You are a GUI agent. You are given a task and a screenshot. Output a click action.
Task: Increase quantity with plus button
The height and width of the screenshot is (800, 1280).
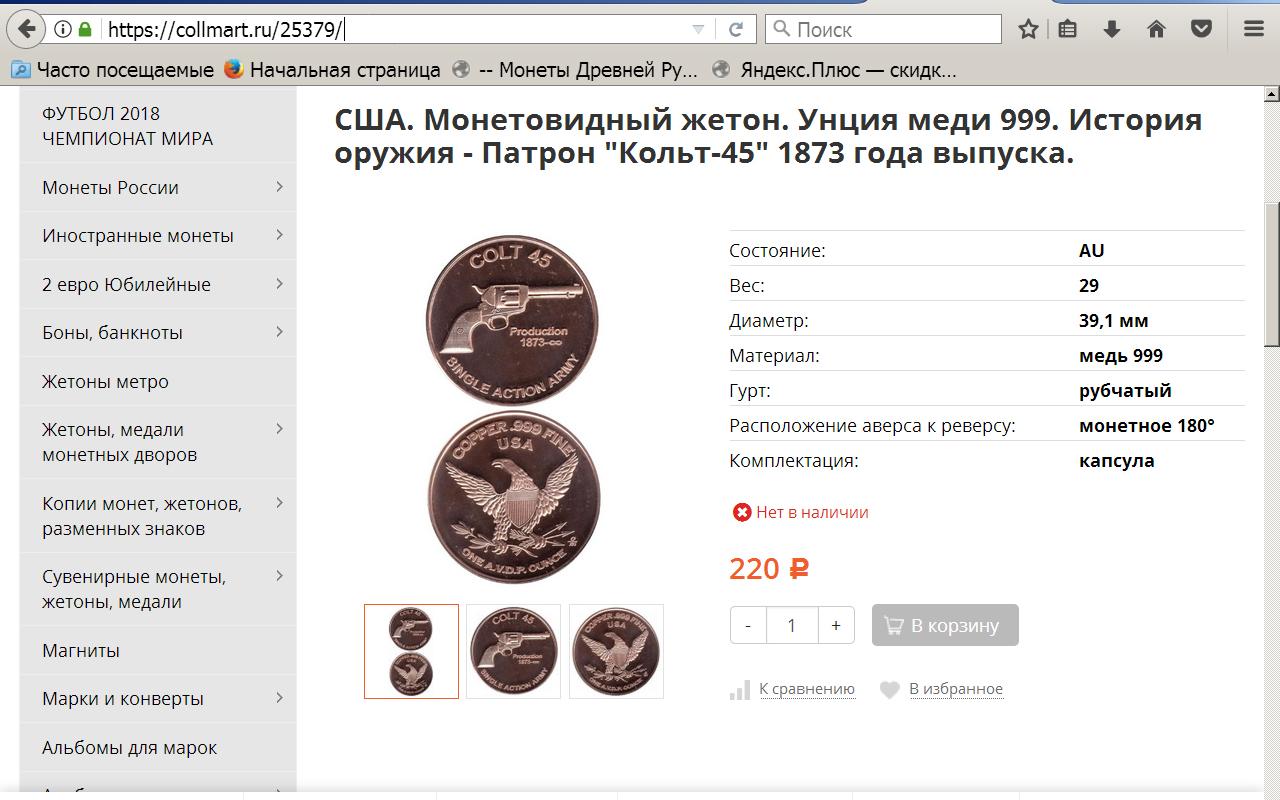836,625
